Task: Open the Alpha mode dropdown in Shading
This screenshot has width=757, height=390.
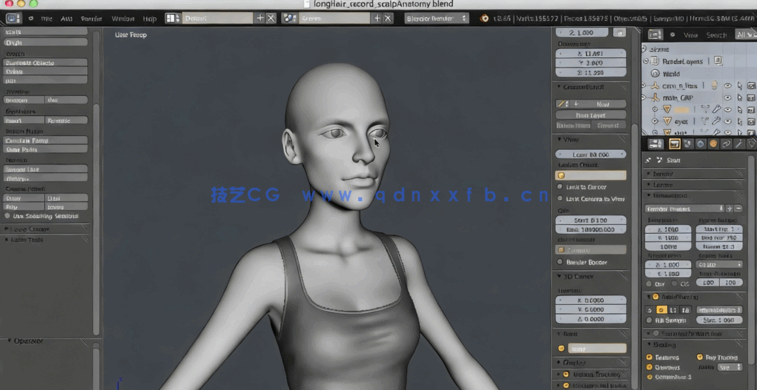Action: click(x=729, y=367)
